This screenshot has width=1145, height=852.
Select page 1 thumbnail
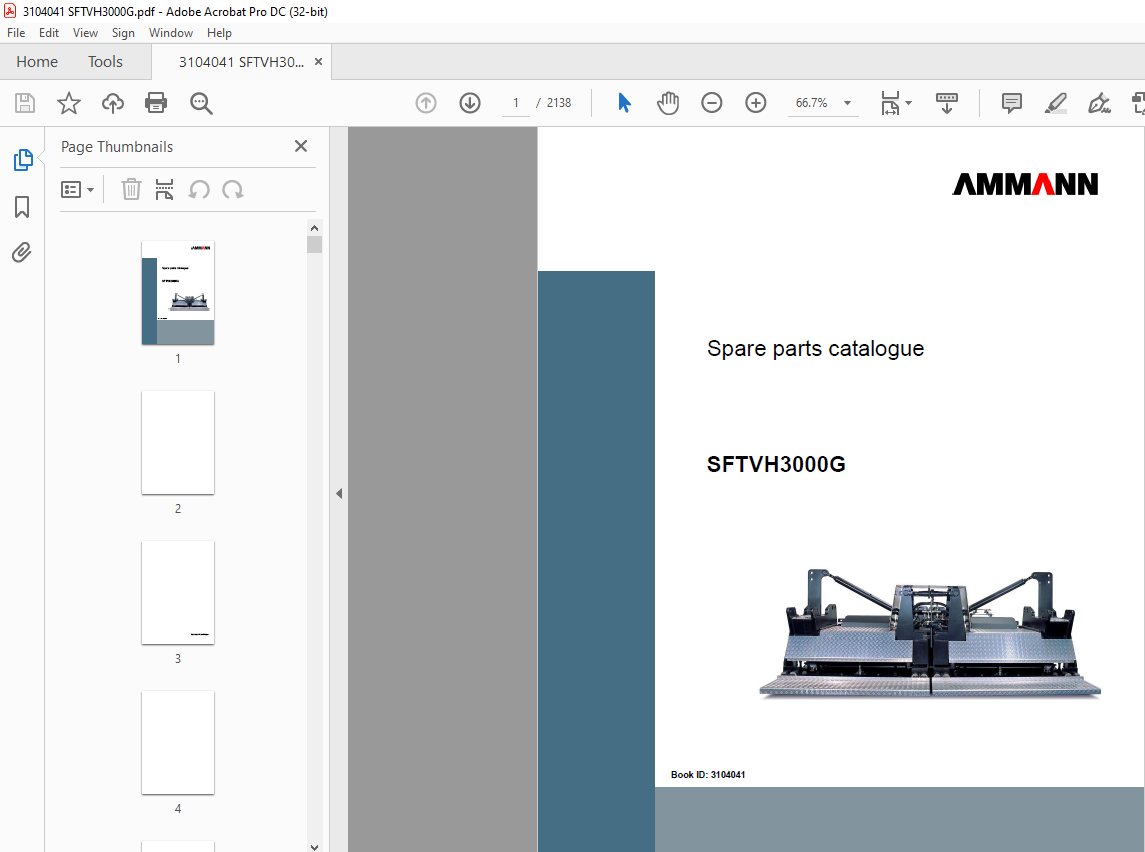coord(177,293)
